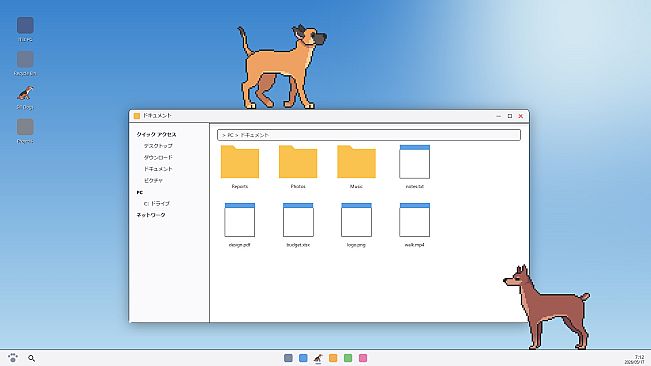Viewport: 651px width, 366px height.
Task: Click the gray taskbar app icon
Action: tap(288, 358)
